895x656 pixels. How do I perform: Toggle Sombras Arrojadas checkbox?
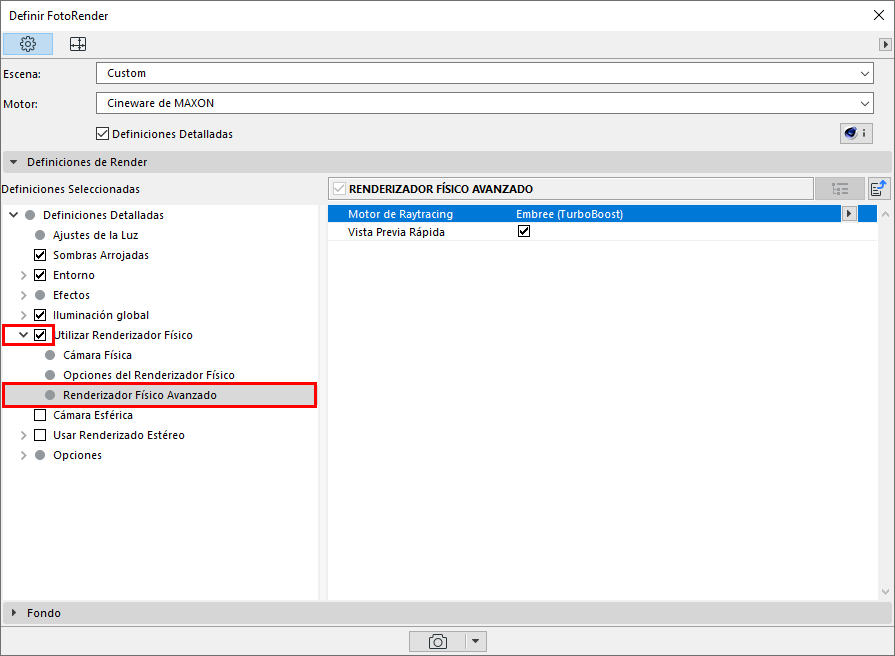[40, 255]
